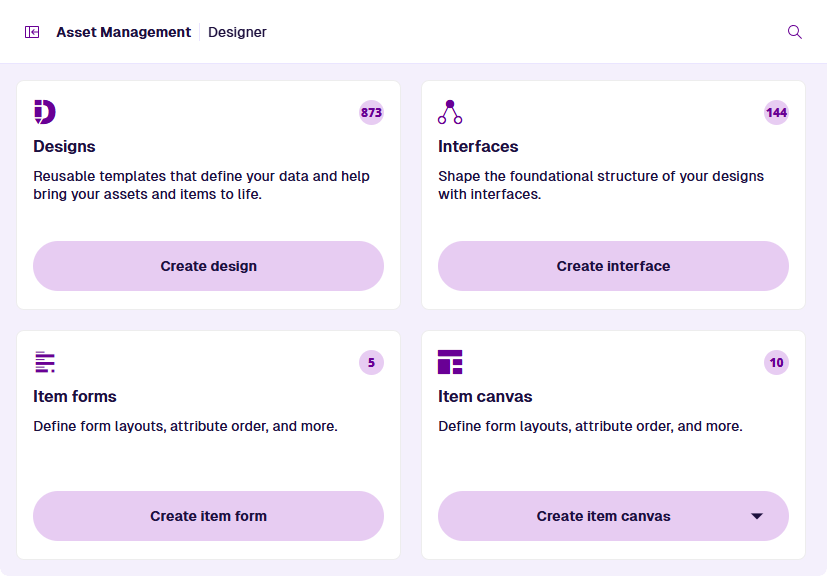
Task: Open the Item canvas card heading
Action: [x=485, y=396]
